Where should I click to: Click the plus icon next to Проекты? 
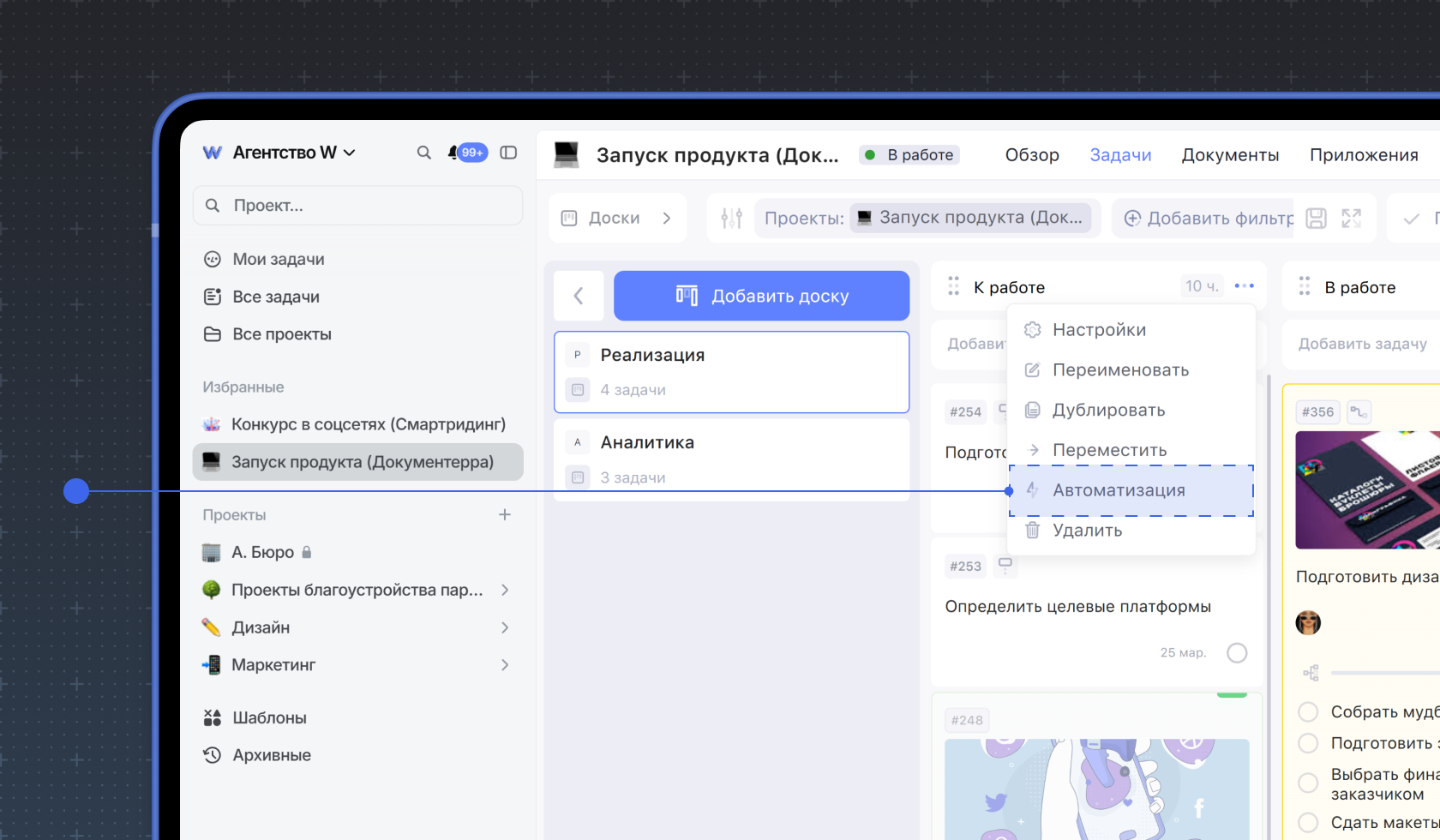[x=505, y=515]
